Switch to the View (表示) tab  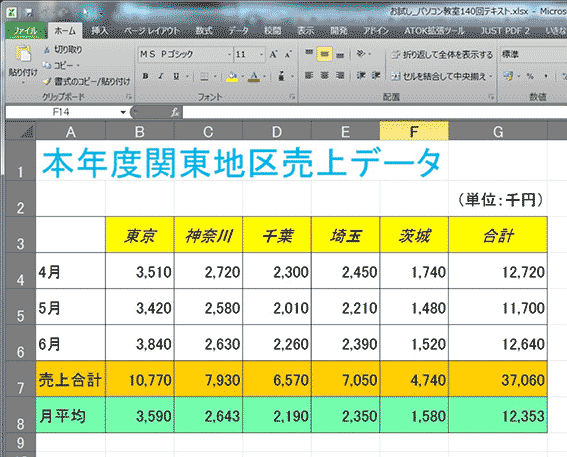coord(306,31)
